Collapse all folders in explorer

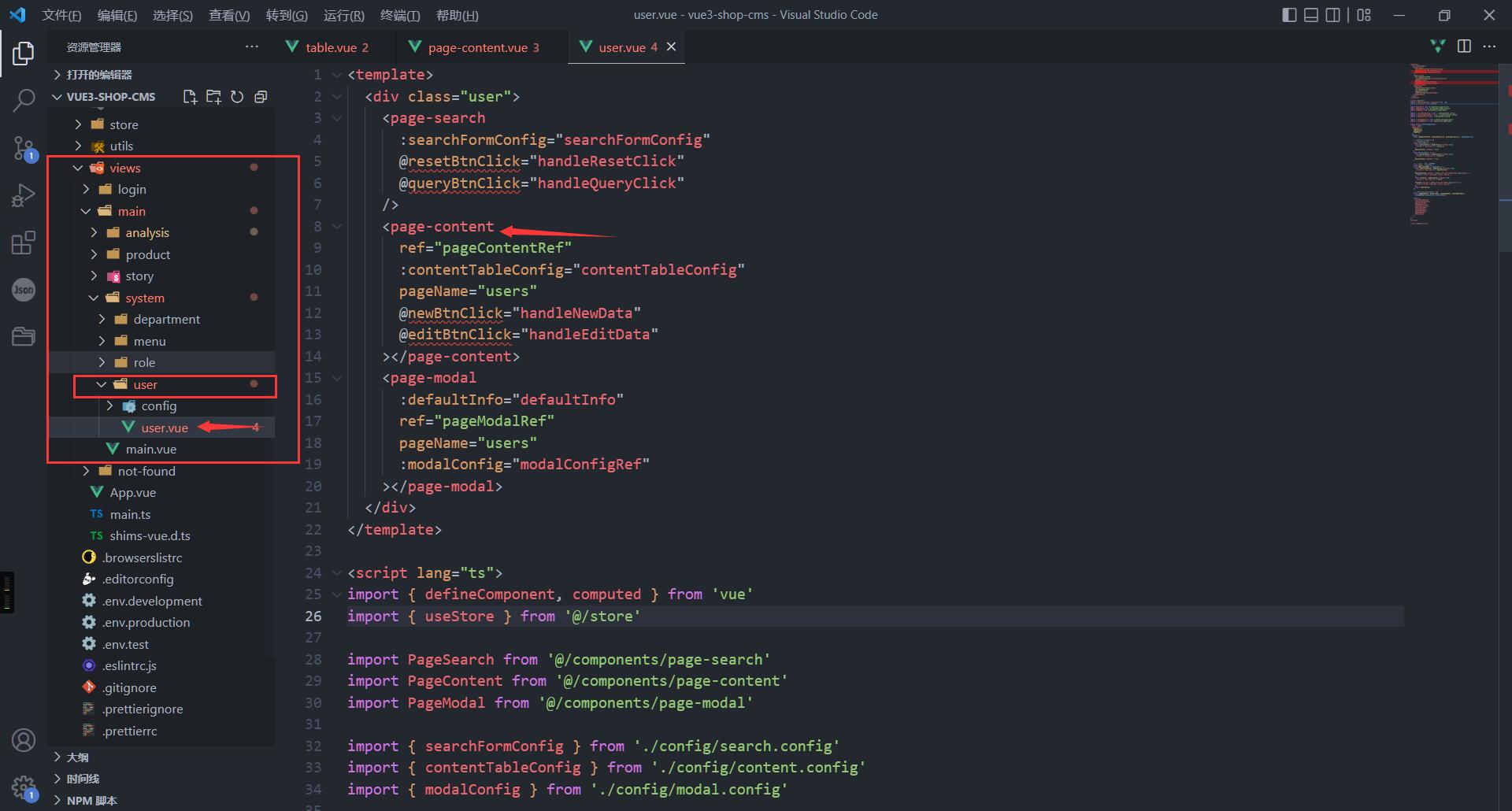pos(261,97)
